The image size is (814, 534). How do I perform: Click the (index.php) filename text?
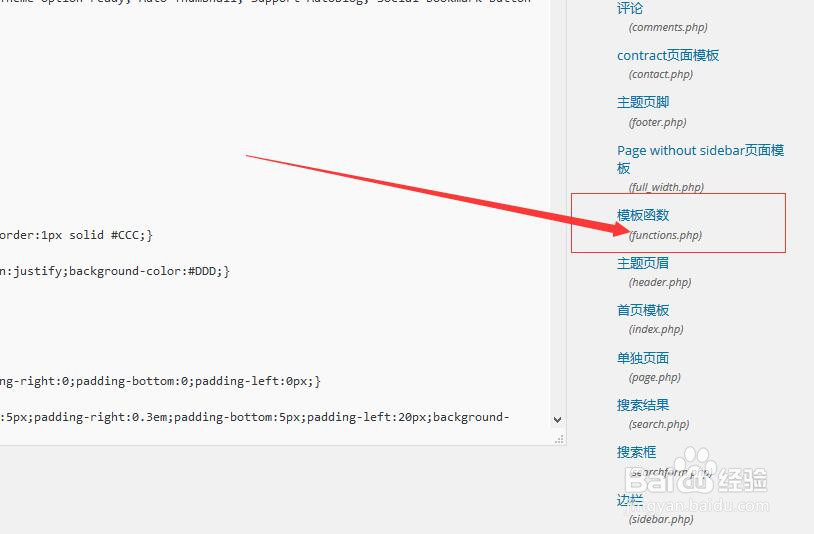(x=656, y=330)
